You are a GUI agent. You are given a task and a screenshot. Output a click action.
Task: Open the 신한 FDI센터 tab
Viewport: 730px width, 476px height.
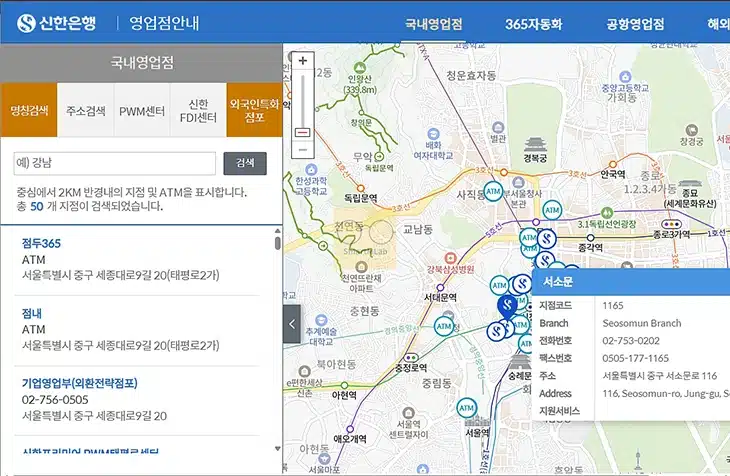tap(198, 110)
